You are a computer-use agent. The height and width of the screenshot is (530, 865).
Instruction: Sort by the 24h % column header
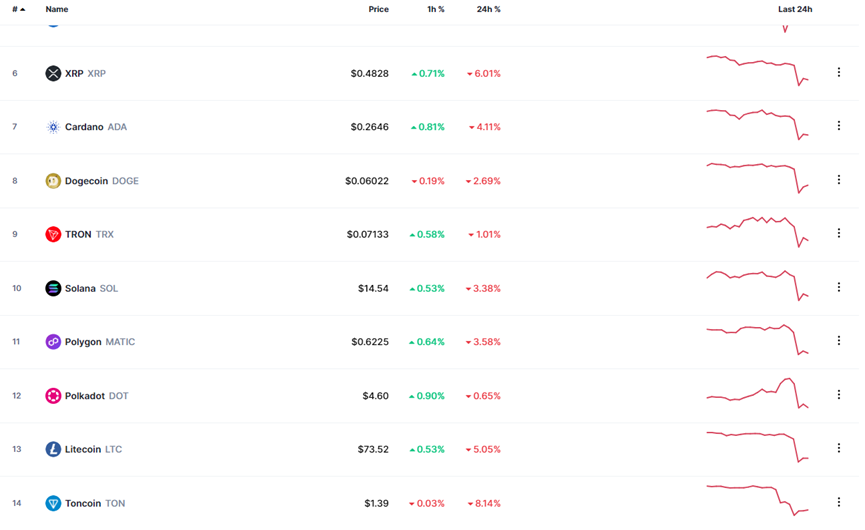click(488, 9)
